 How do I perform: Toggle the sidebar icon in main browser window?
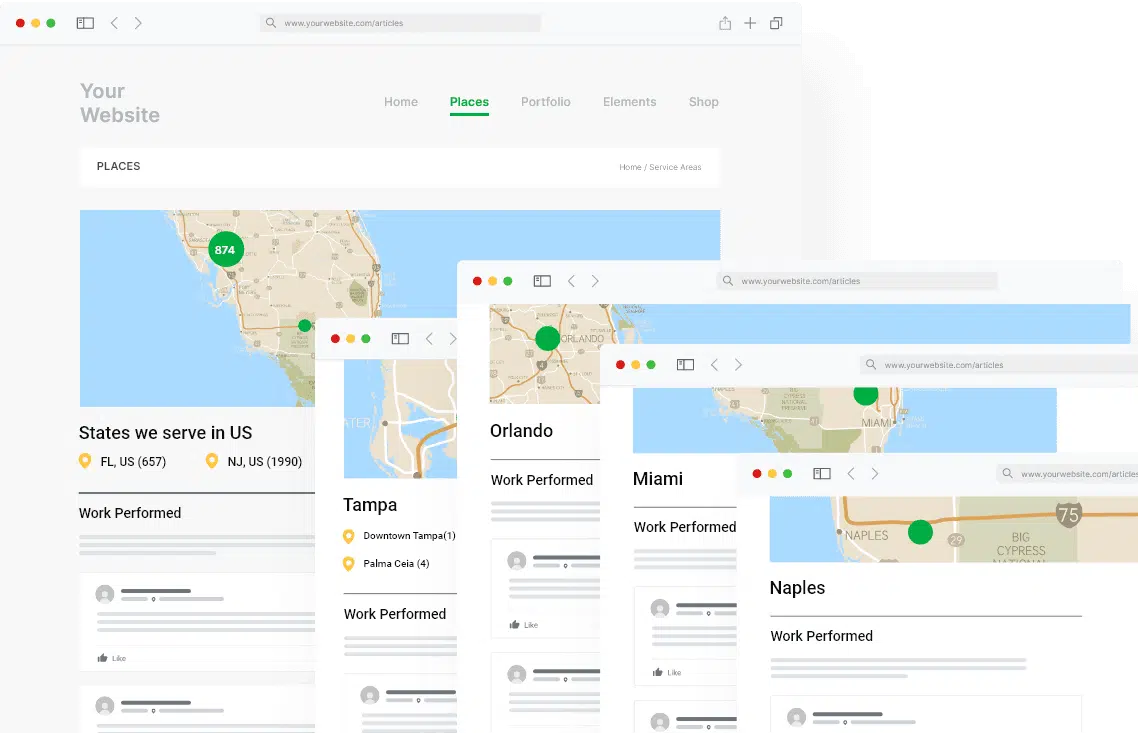click(85, 23)
